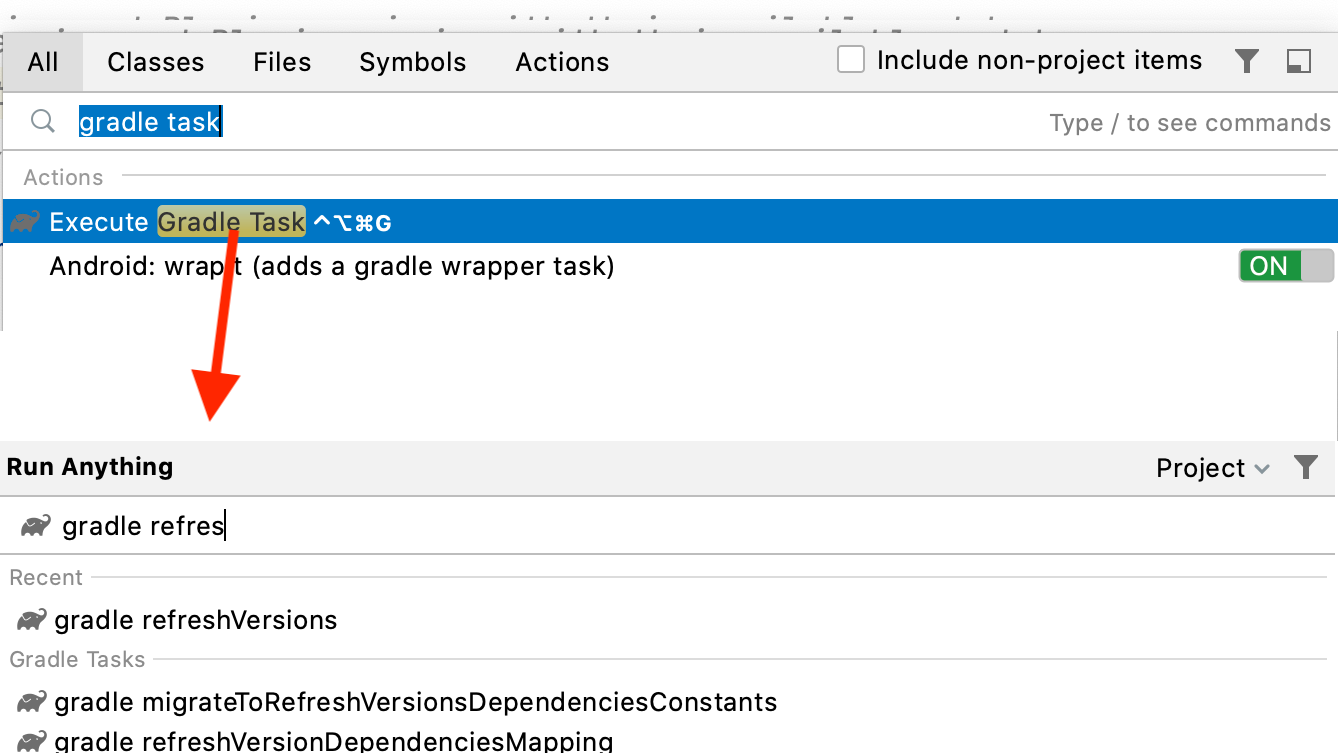Open the Project scope dropdown
This screenshot has width=1338, height=753.
[x=1211, y=468]
